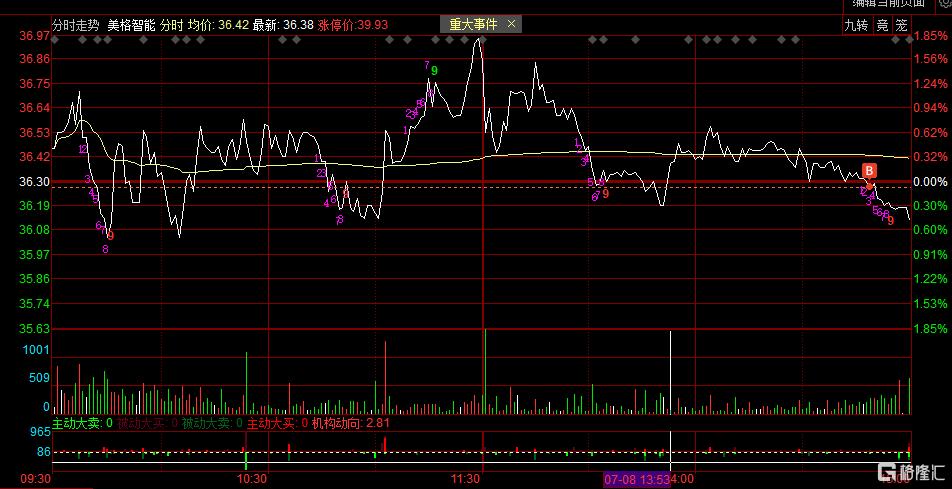Click the green 9 signal above the price line
Viewport: 952px width, 489px height.
434,70
